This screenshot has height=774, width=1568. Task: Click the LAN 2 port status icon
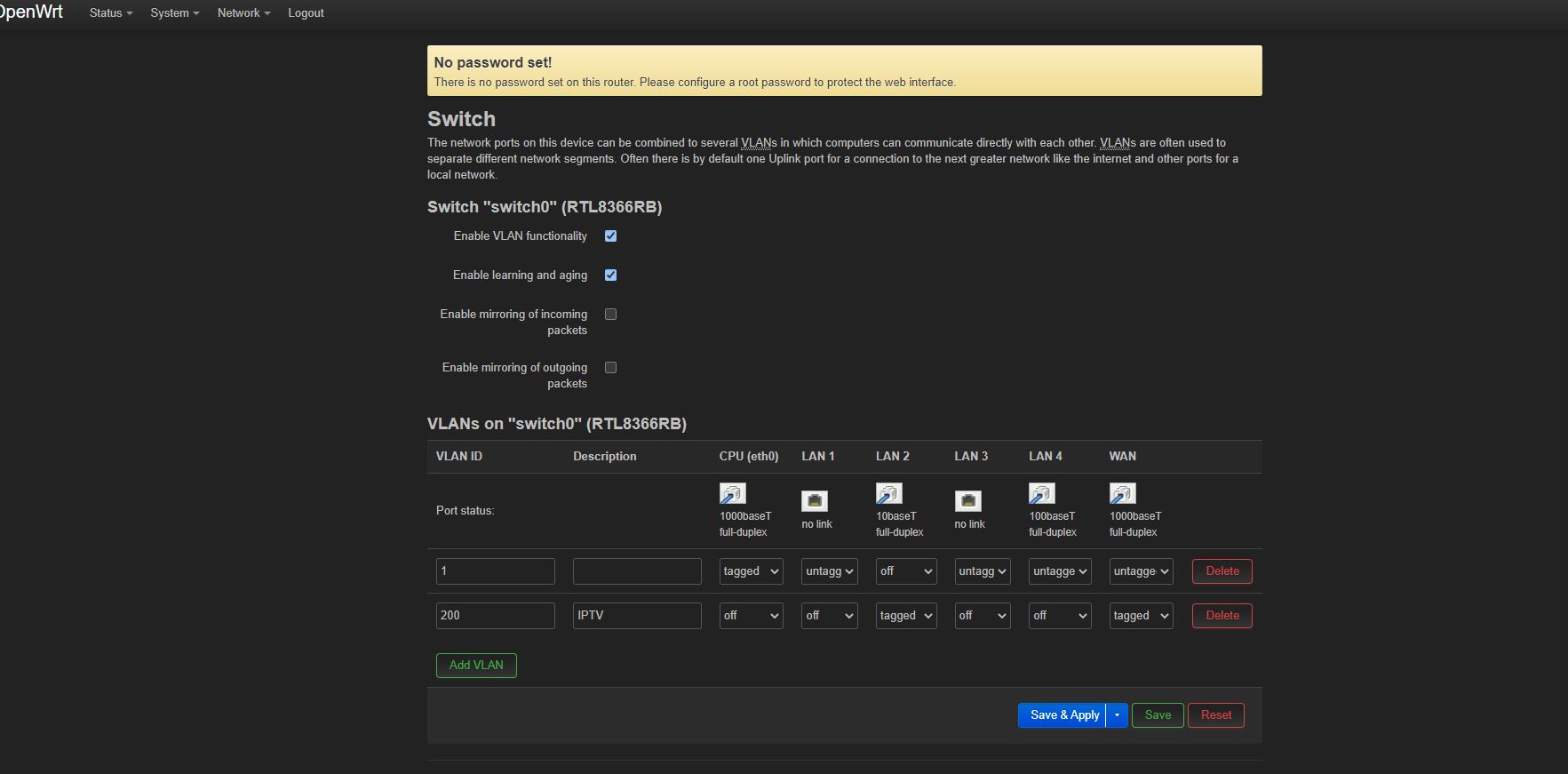tap(888, 493)
